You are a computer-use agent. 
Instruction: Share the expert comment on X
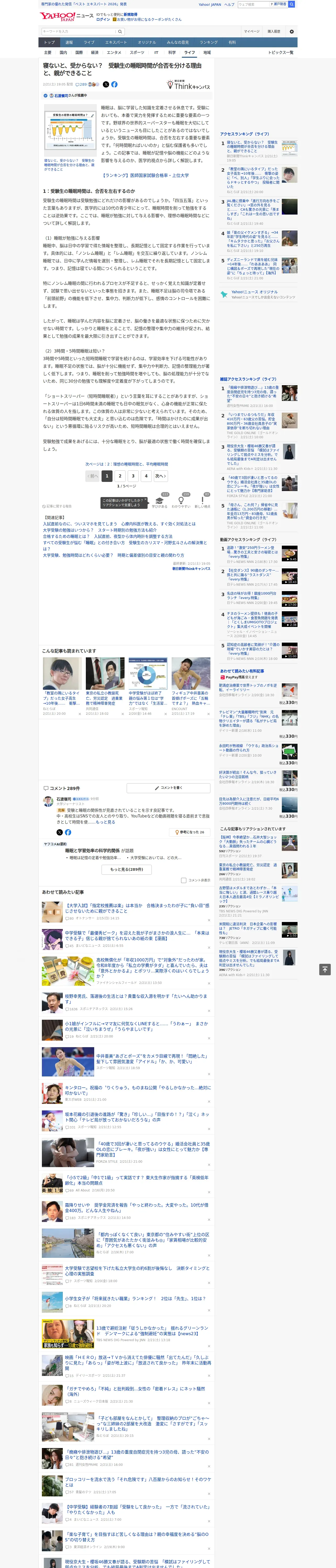point(59,832)
